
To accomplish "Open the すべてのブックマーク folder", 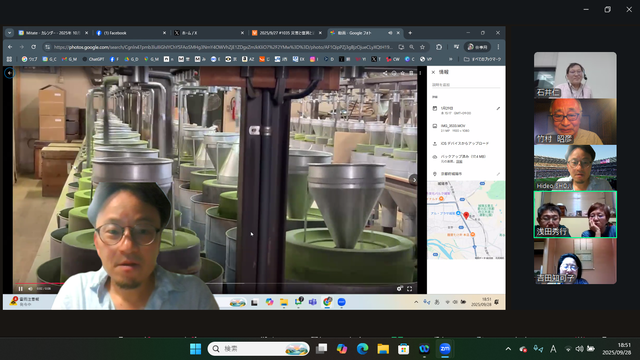I will [482, 59].
